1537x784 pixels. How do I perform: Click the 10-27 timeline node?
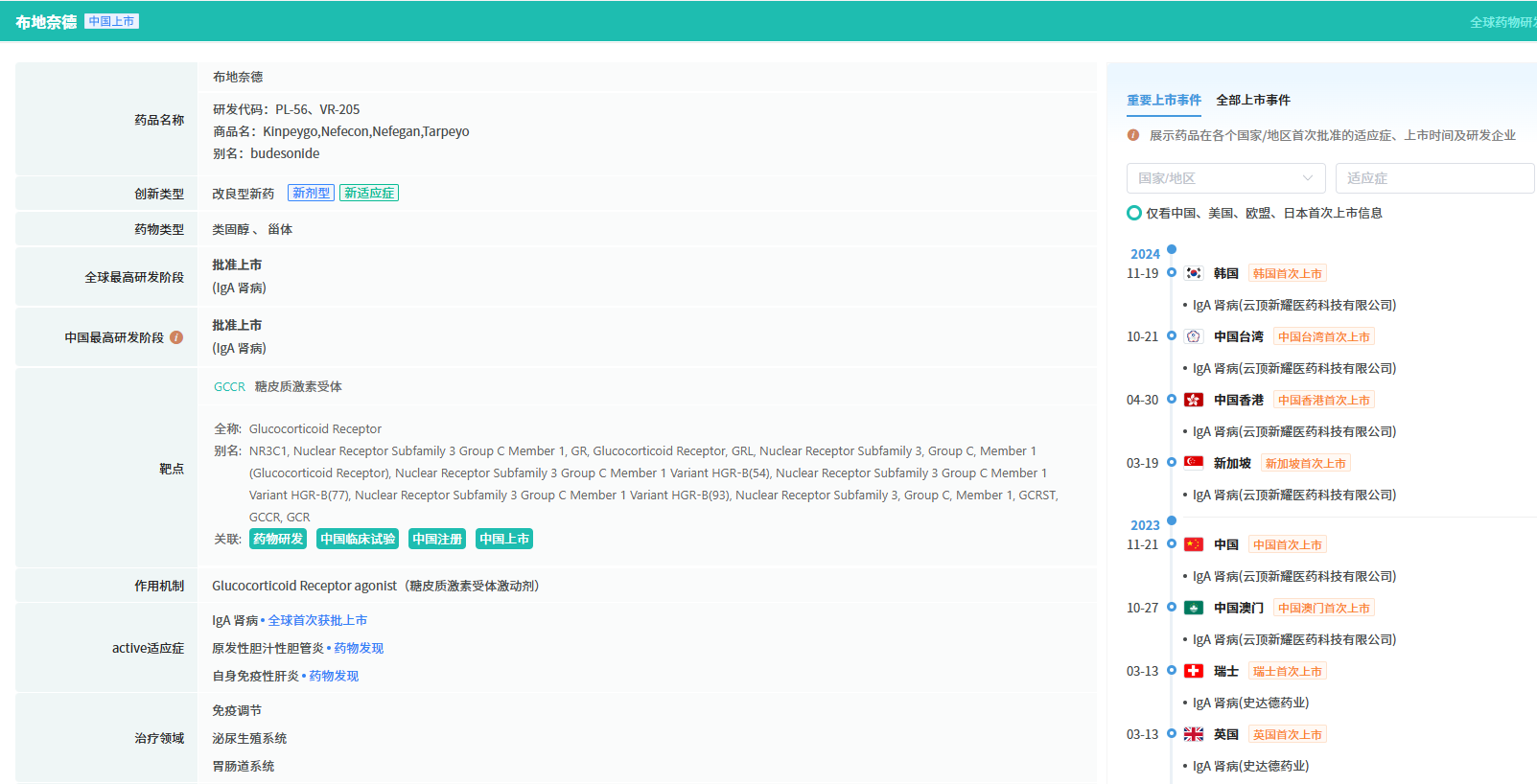pyautogui.click(x=1172, y=608)
